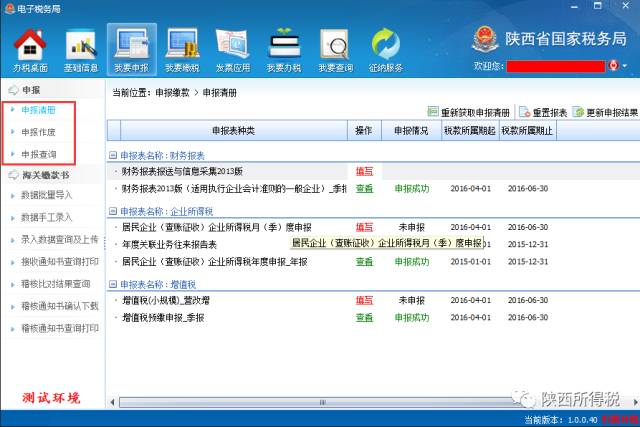
Task: Click the scrollbar left arrow
Action: coord(112,403)
